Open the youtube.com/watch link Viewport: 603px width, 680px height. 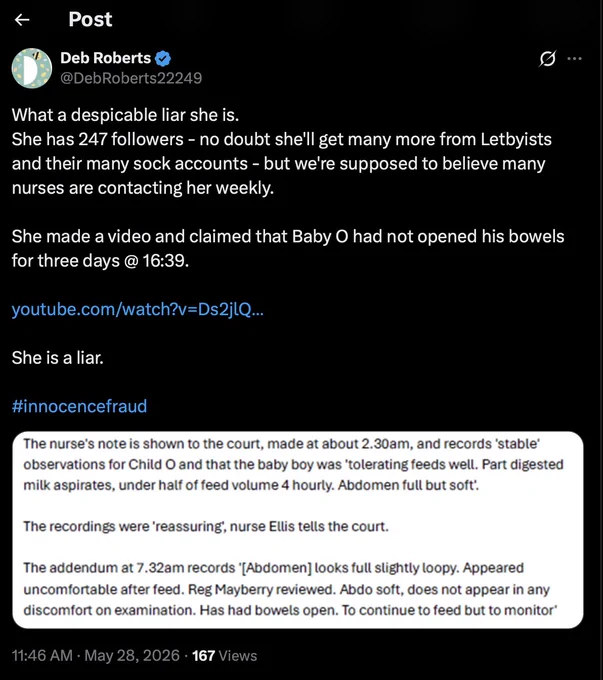point(138,309)
